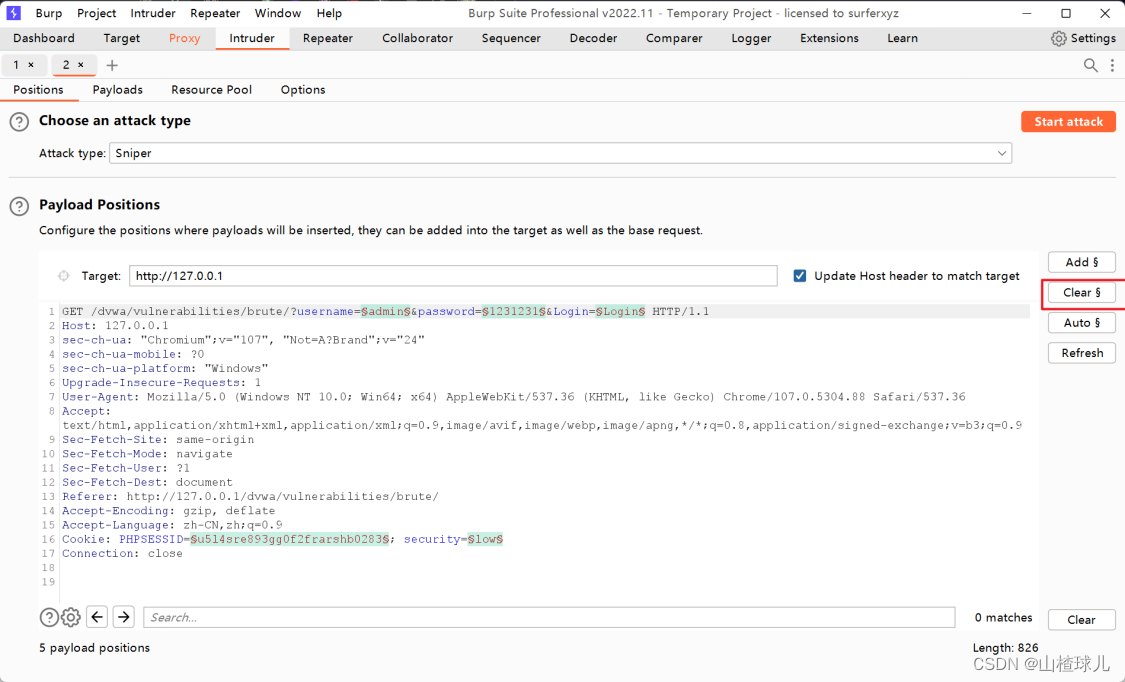Click the §low§ security payload value
The height and width of the screenshot is (682, 1125).
click(485, 539)
